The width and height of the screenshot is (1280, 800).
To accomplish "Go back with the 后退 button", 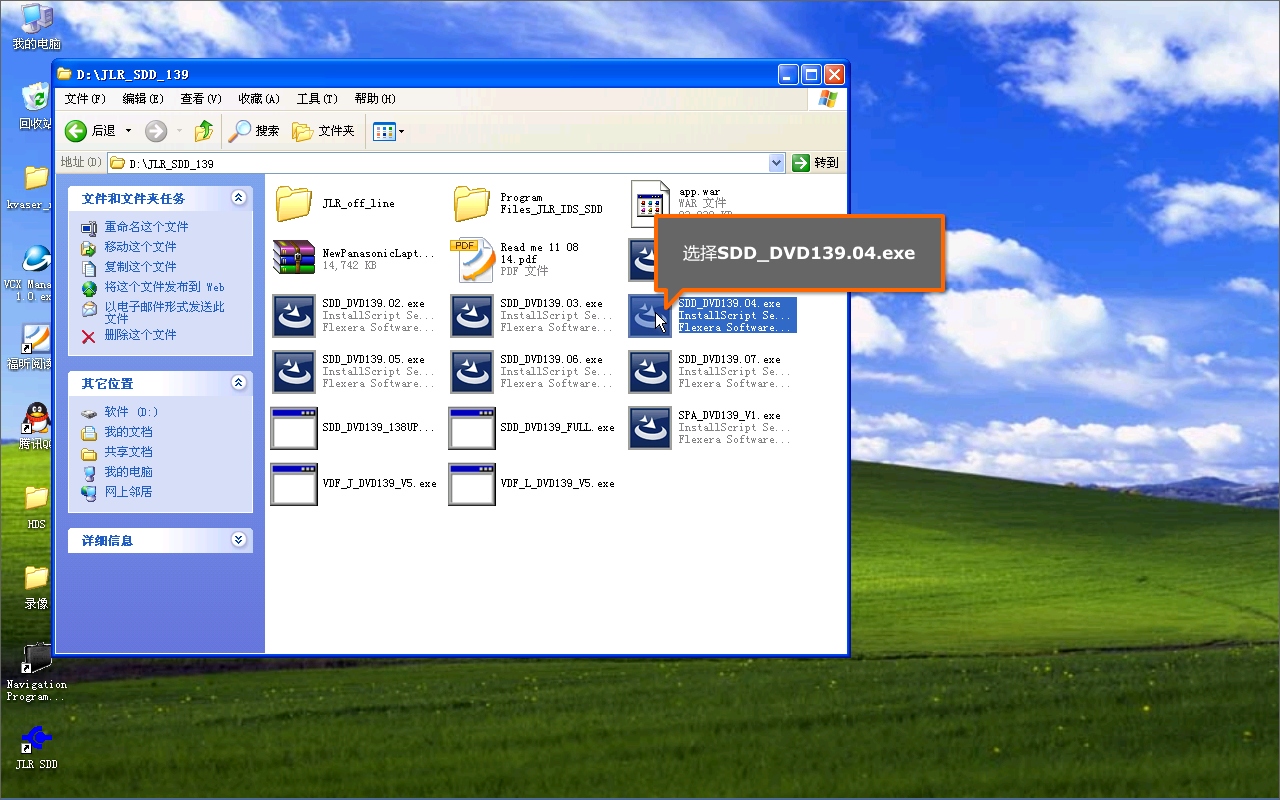I will 90,131.
